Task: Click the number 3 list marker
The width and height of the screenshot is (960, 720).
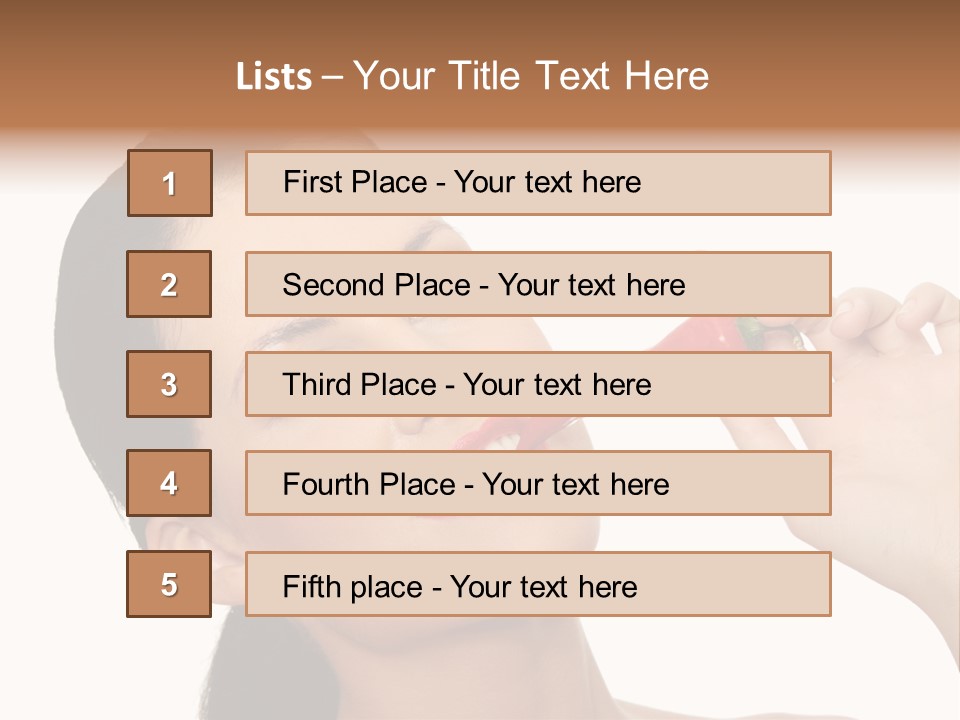Action: 169,384
